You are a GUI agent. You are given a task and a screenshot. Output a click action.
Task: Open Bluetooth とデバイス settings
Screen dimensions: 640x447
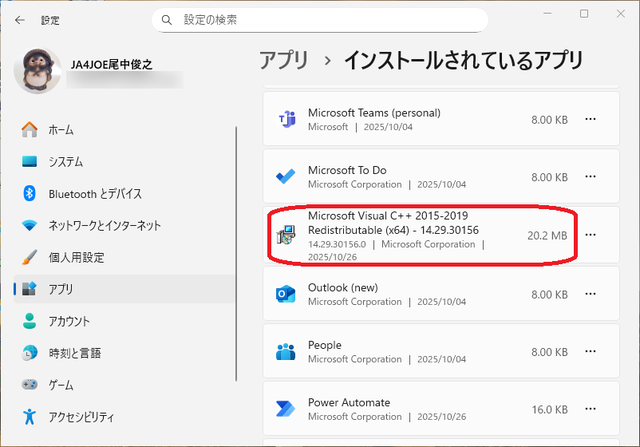coord(124,193)
